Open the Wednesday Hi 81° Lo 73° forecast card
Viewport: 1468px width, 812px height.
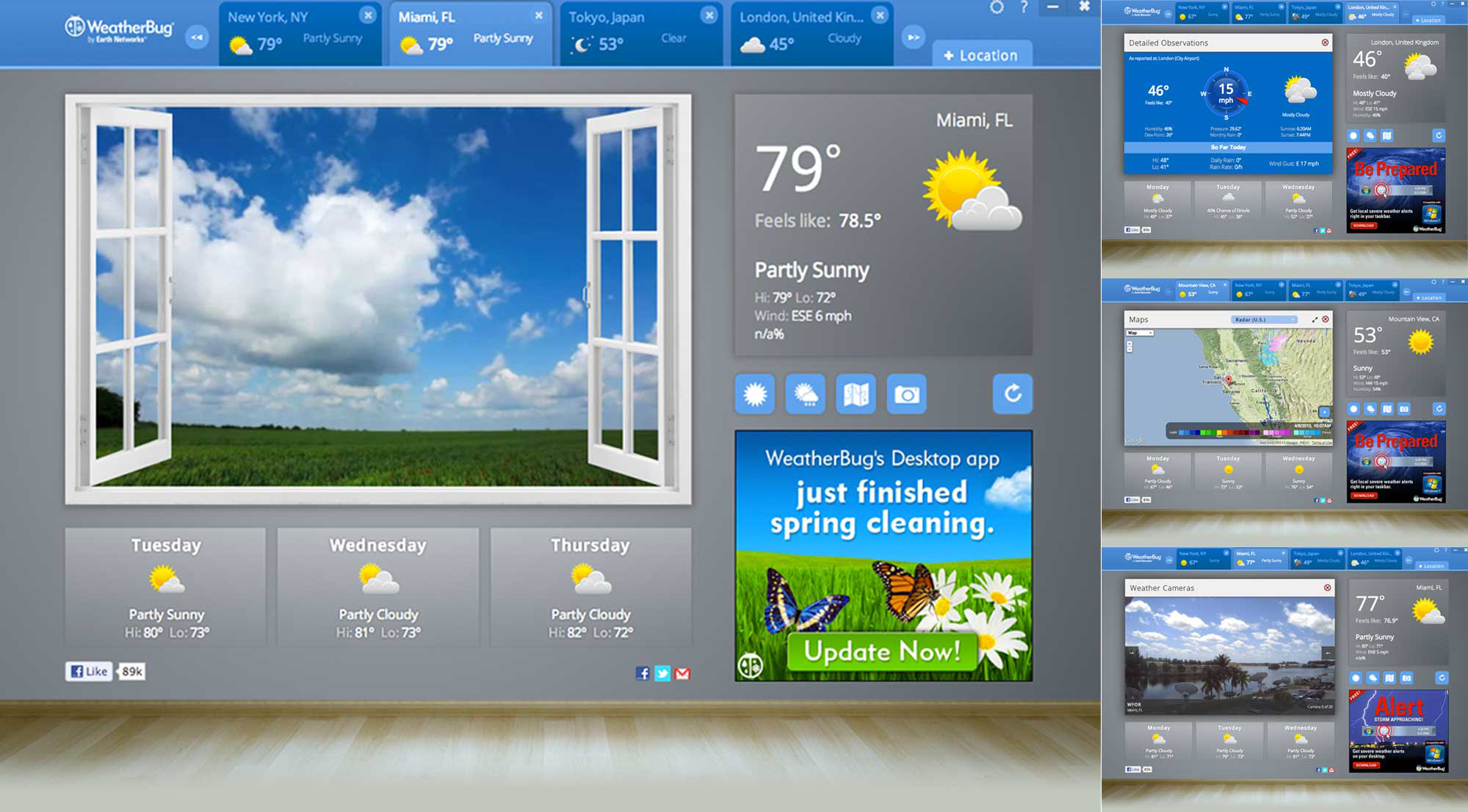click(378, 587)
